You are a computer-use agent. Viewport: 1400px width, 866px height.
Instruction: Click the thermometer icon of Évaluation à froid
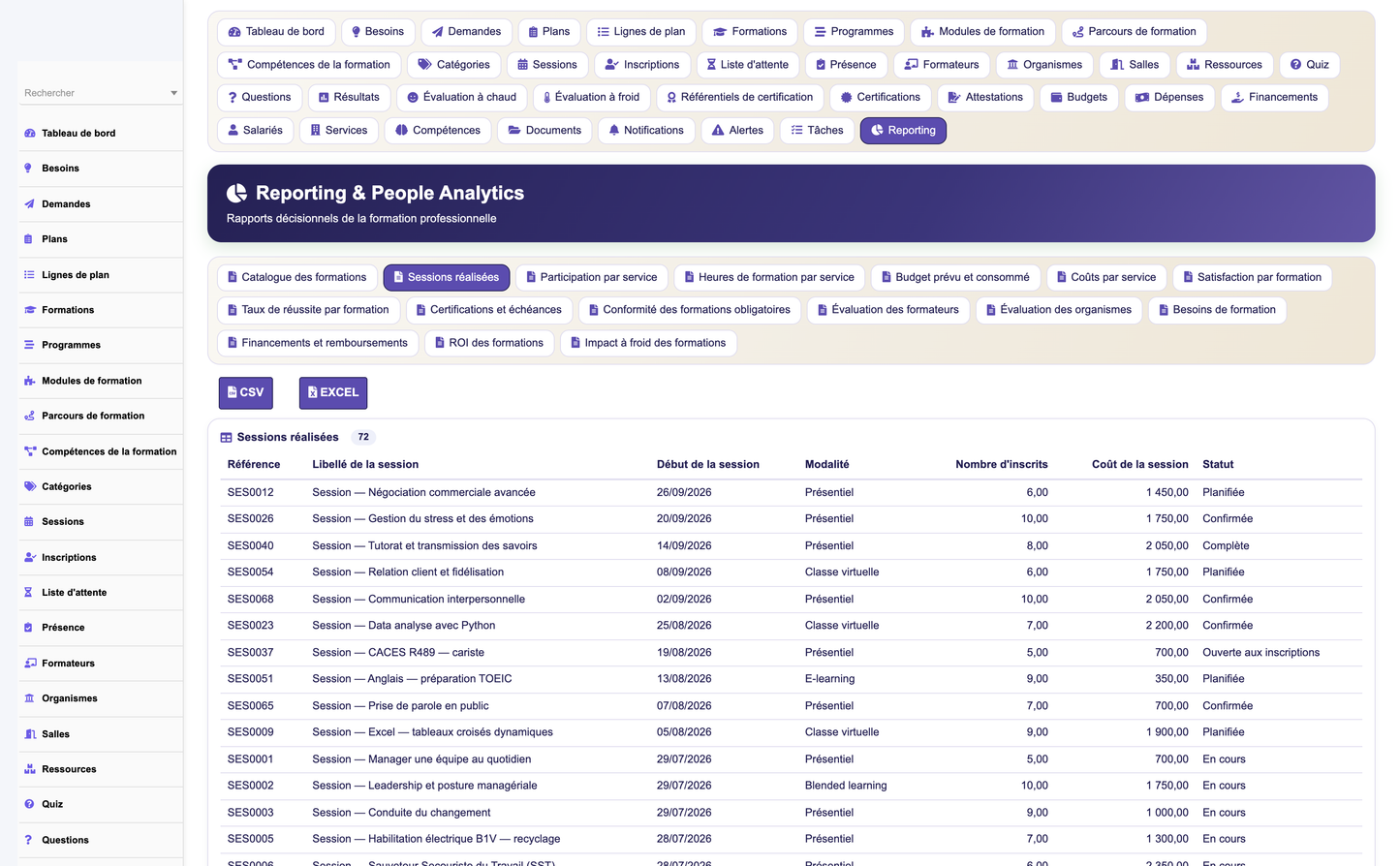(x=547, y=97)
